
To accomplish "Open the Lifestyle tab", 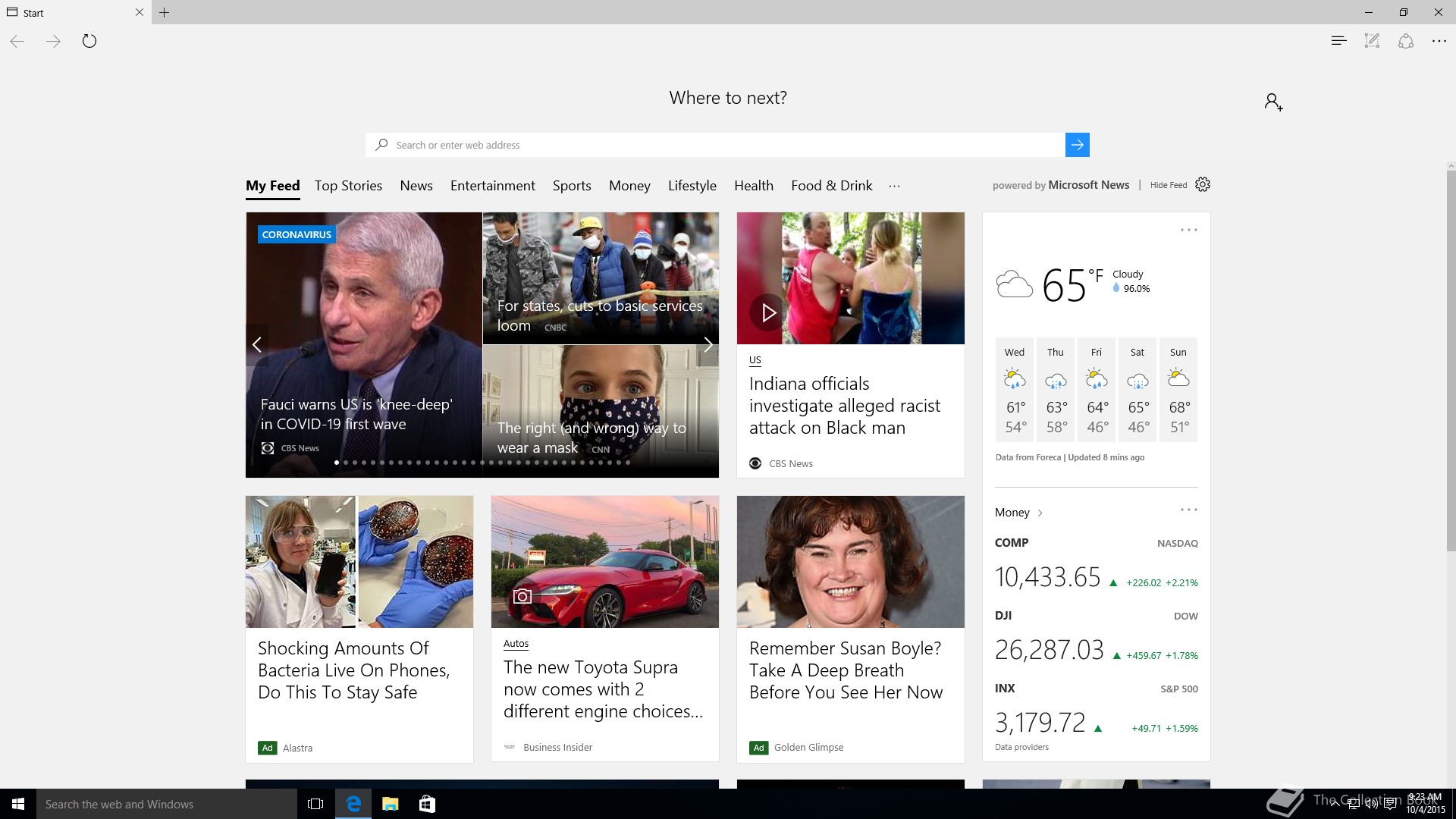I will point(692,186).
